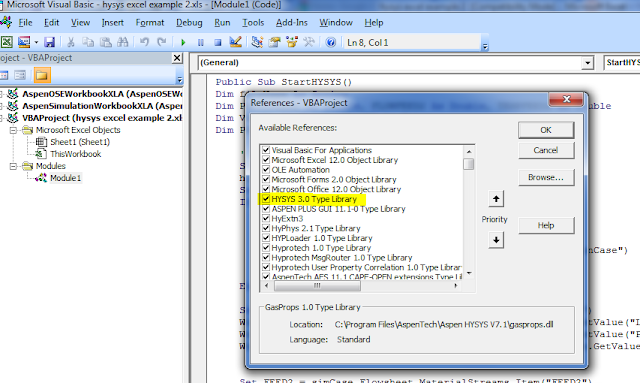Image resolution: width=640 pixels, height=383 pixels.
Task: Open the Properties Window toolbar icon
Action: point(274,42)
